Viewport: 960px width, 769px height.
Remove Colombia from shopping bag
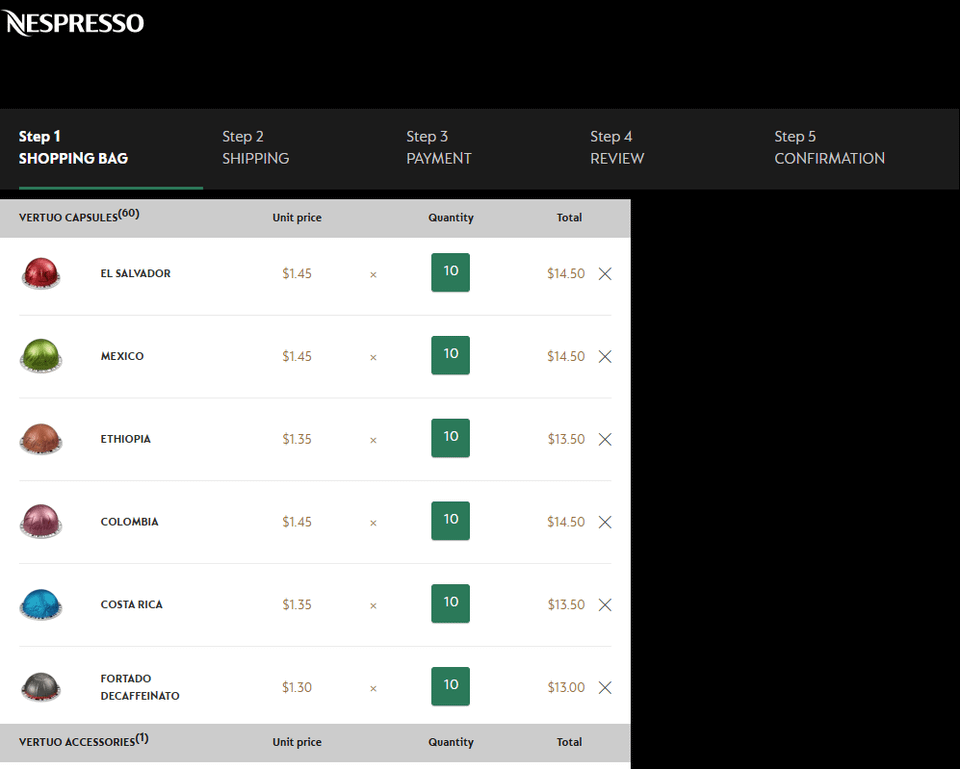tap(605, 522)
